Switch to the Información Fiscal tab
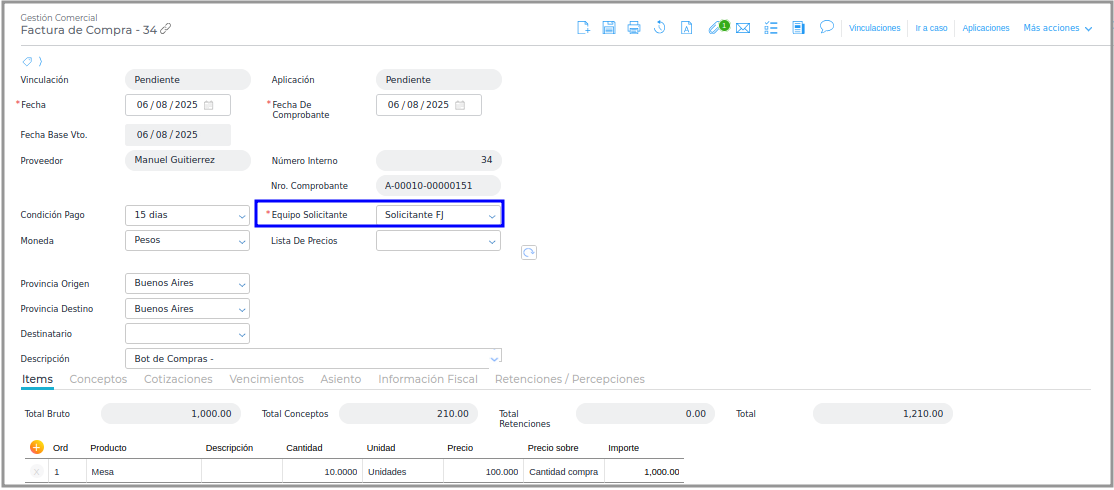Screen dimensions: 1114x490 (x=428, y=379)
